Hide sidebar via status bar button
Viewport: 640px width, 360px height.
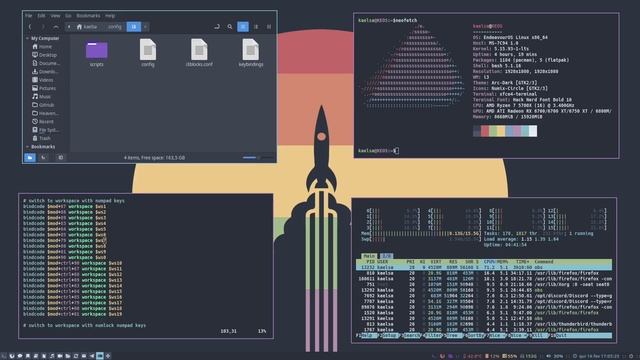click(60, 158)
